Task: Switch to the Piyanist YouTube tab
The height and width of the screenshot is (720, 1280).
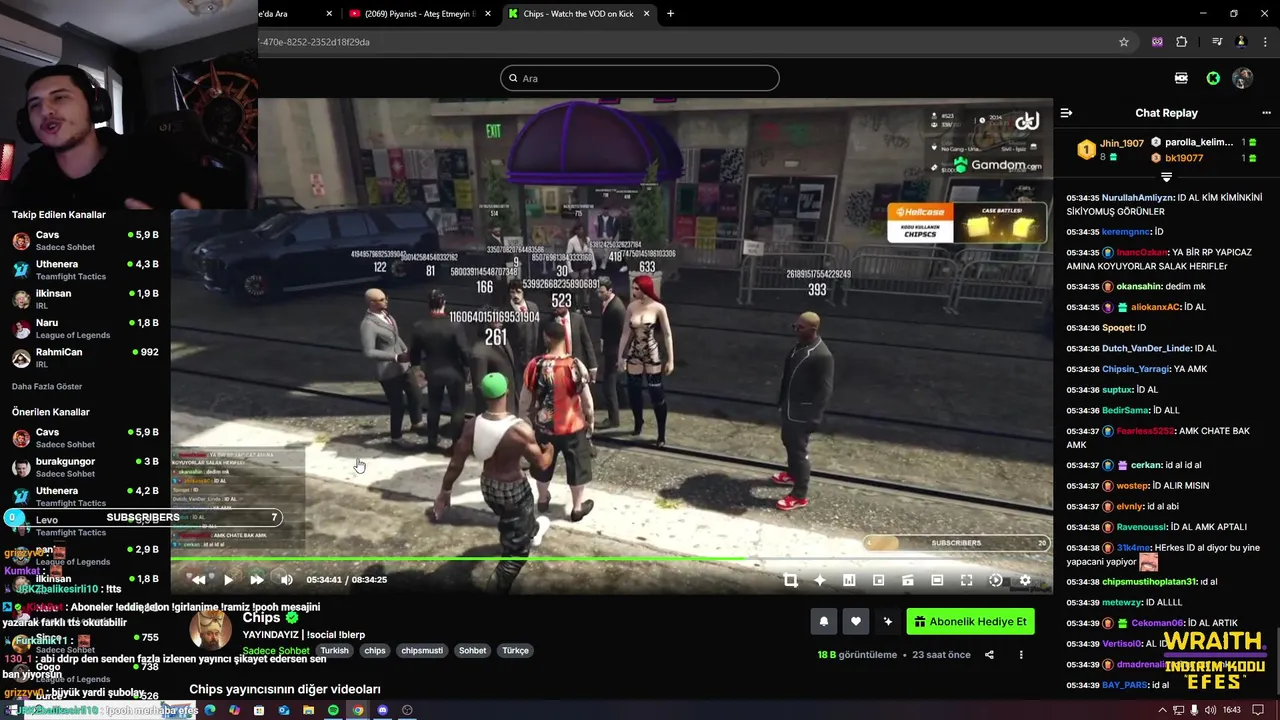Action: click(420, 14)
